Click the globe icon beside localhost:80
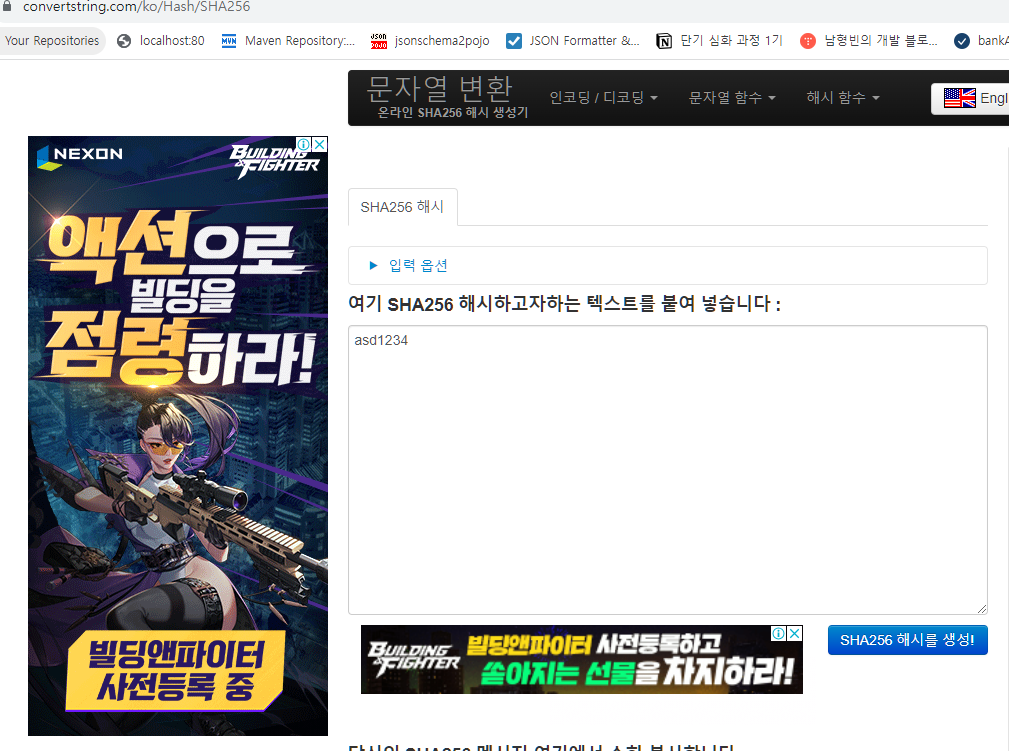The width and height of the screenshot is (1009, 751). tap(124, 41)
